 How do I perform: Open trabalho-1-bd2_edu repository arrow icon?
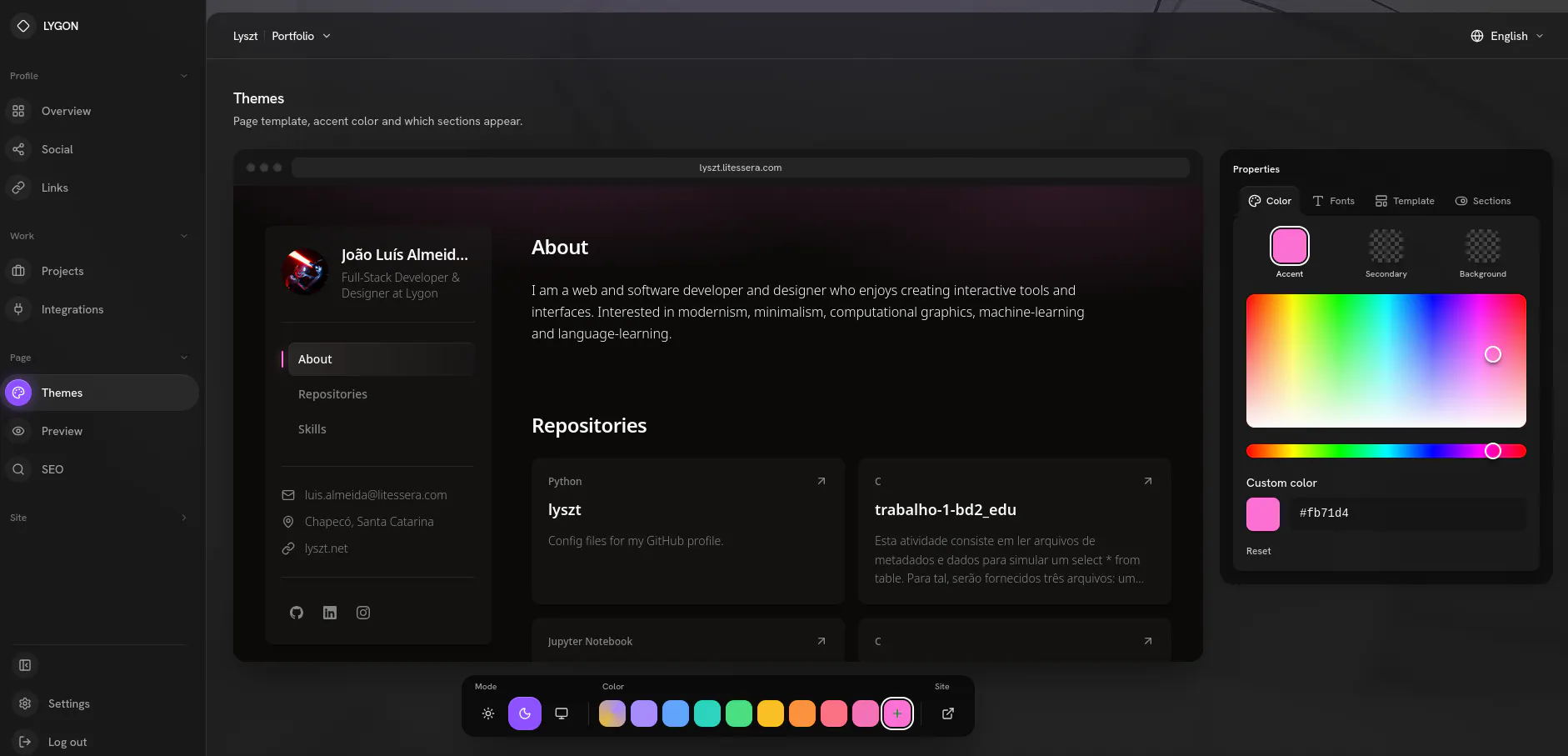(x=1148, y=481)
